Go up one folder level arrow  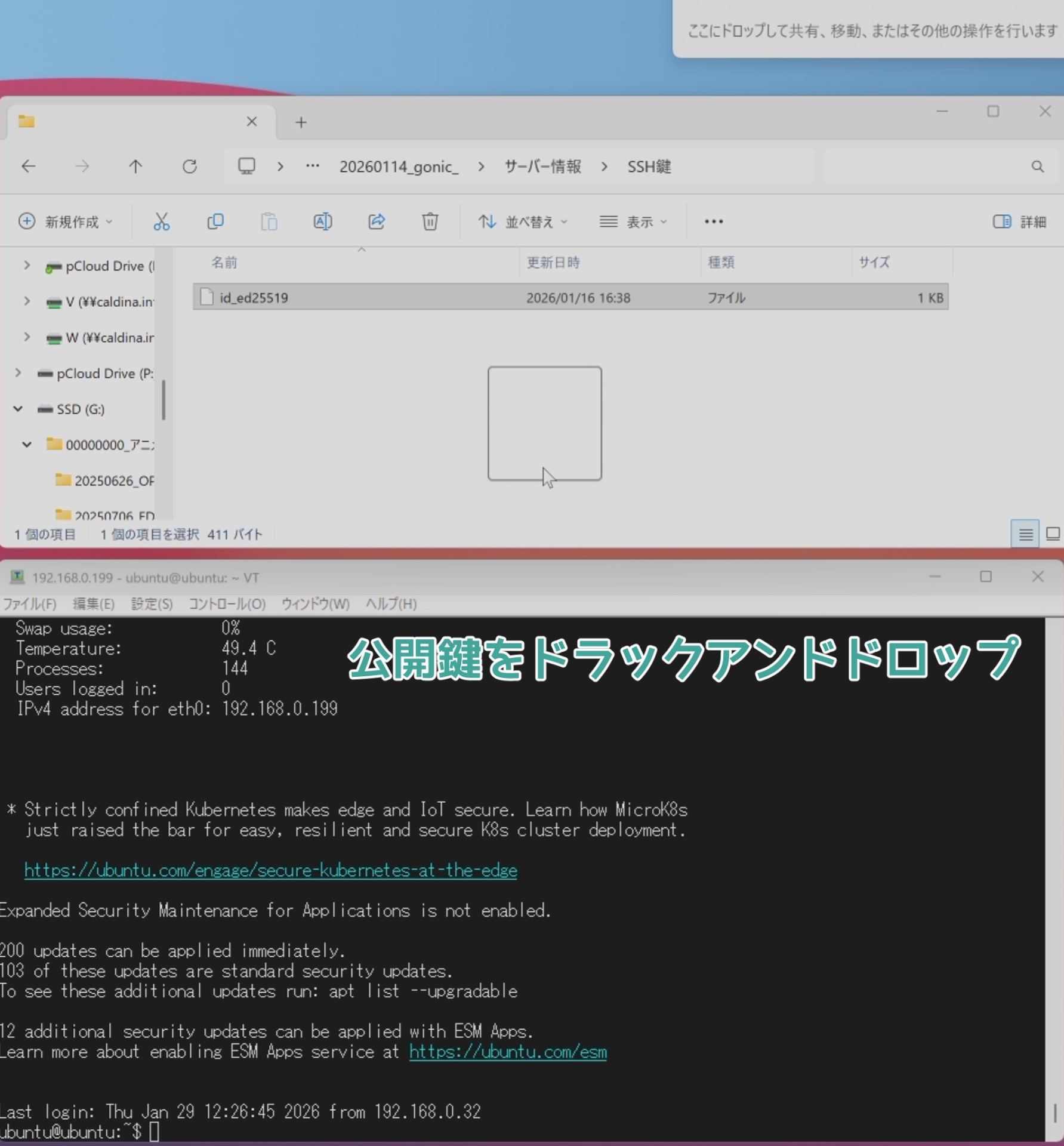pos(135,167)
